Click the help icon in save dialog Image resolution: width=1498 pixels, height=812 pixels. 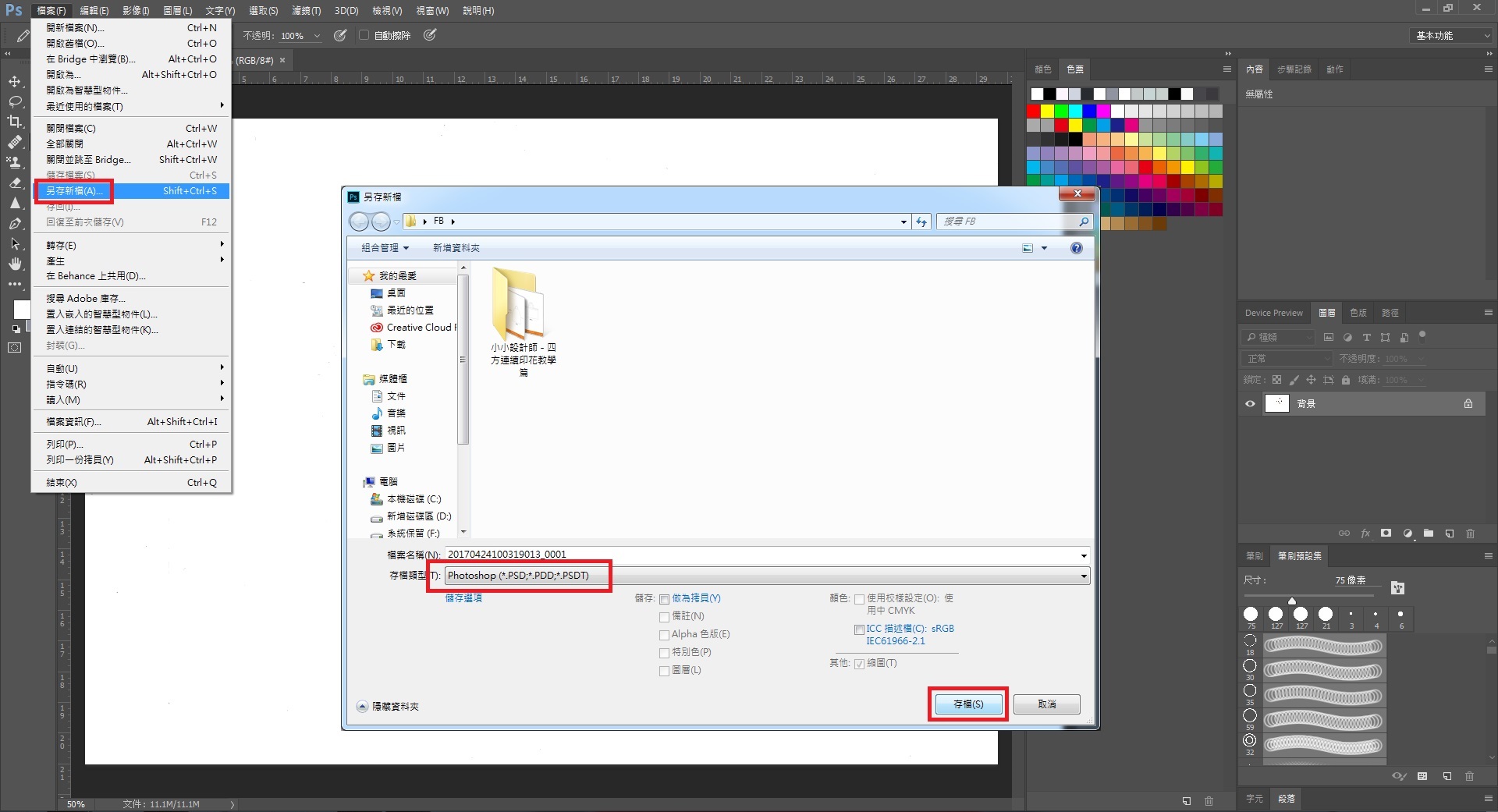(1076, 248)
